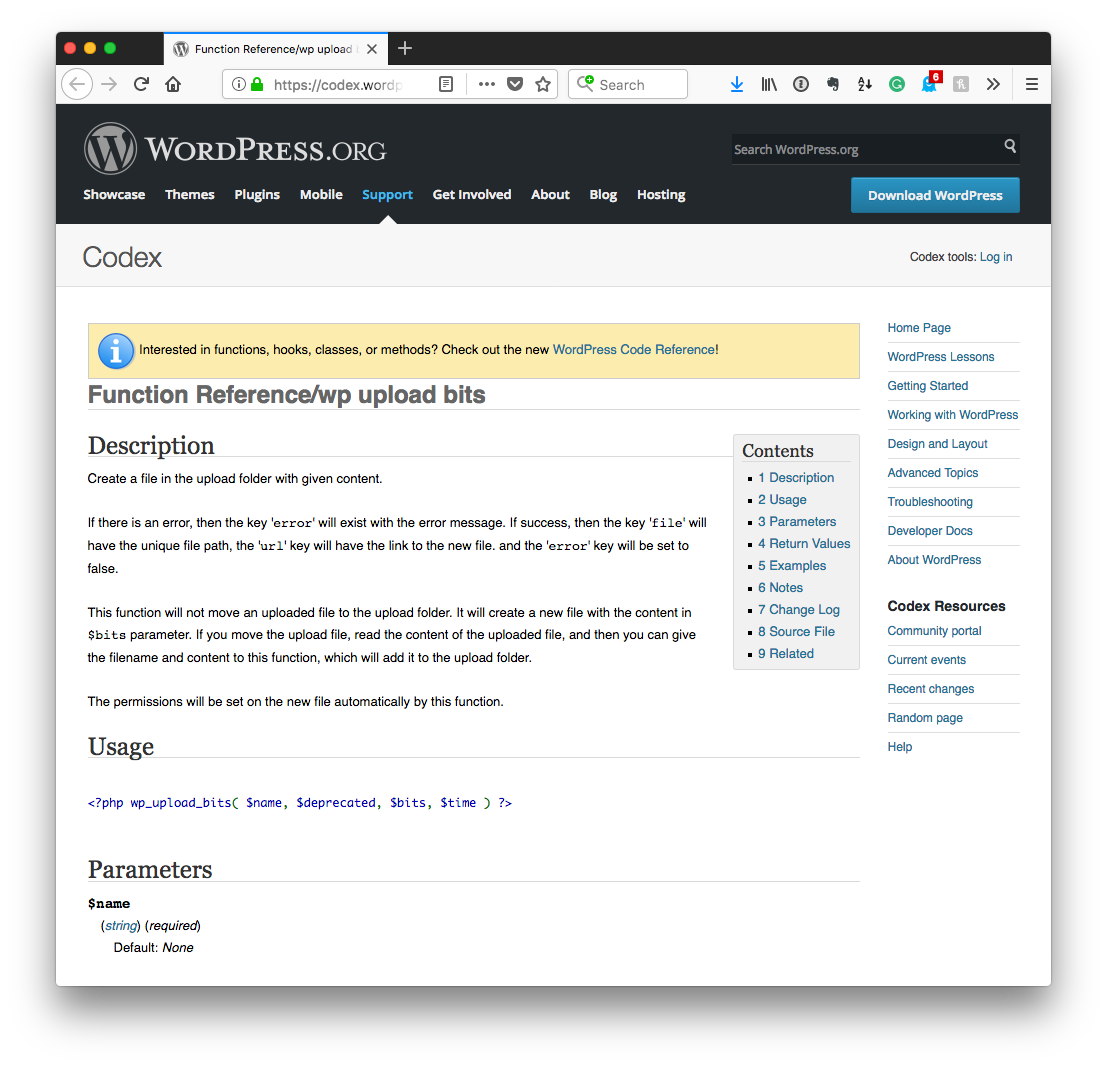Open the page actions ellipsis menu
The height and width of the screenshot is (1066, 1107).
486,84
